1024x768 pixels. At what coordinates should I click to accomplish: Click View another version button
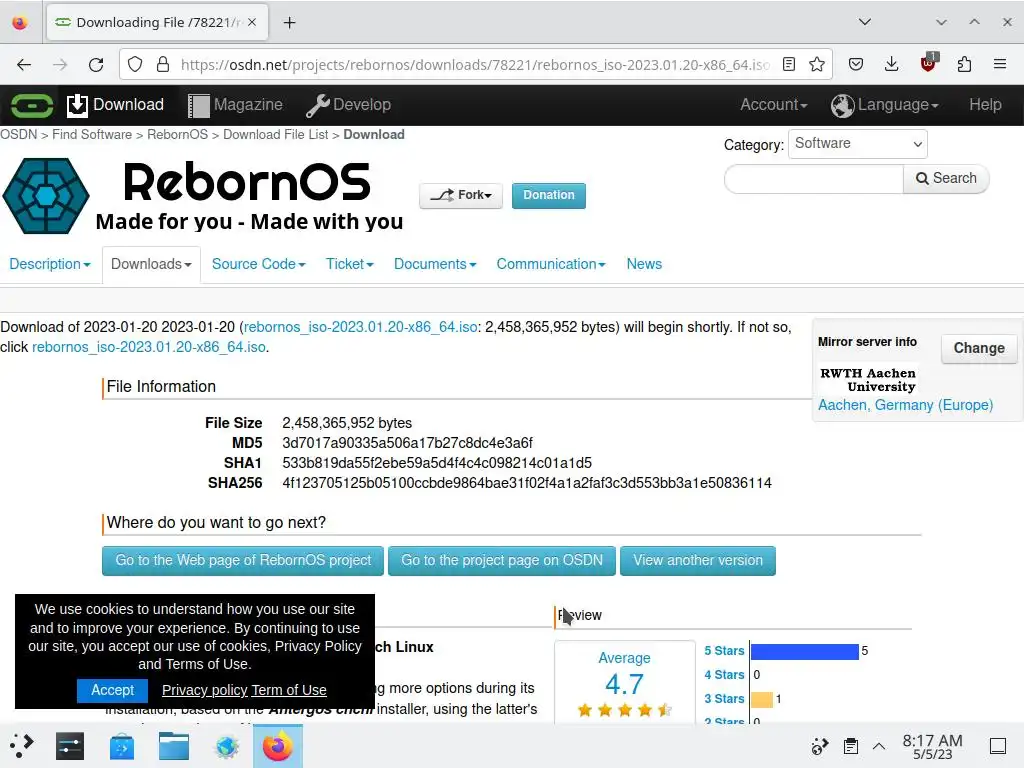click(x=697, y=561)
